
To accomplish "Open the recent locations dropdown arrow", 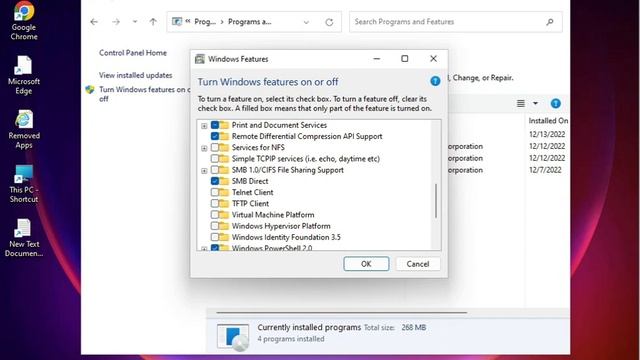I will [135, 22].
